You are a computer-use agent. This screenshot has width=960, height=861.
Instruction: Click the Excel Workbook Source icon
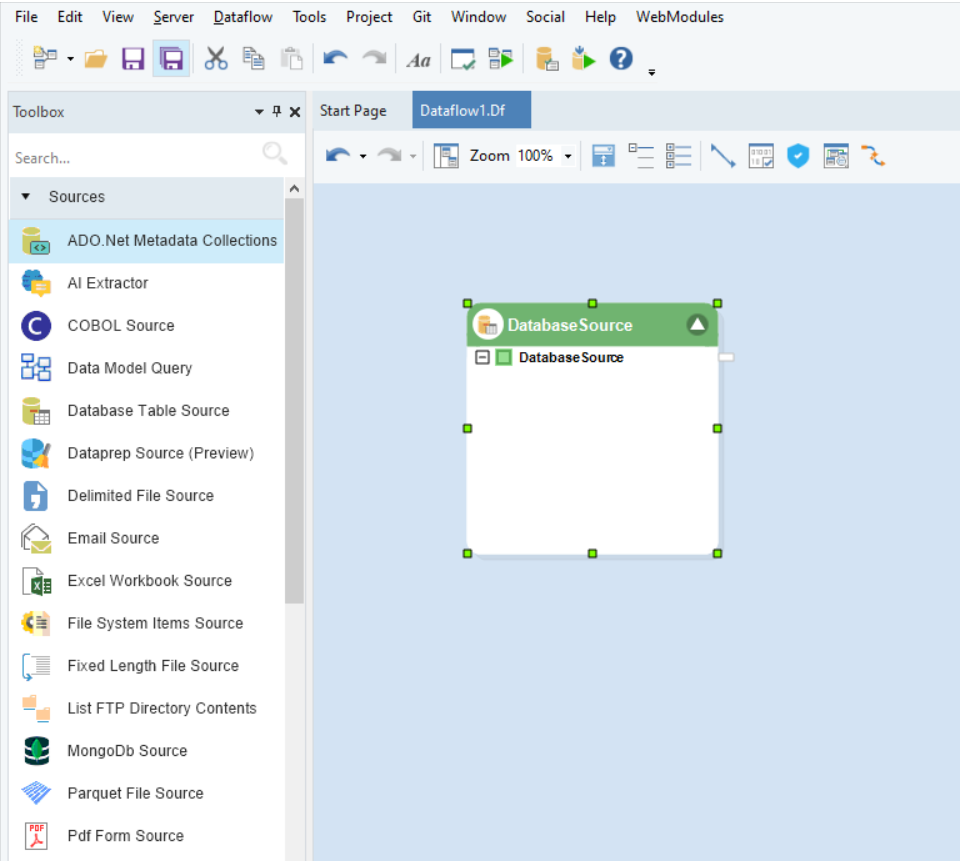pyautogui.click(x=36, y=581)
